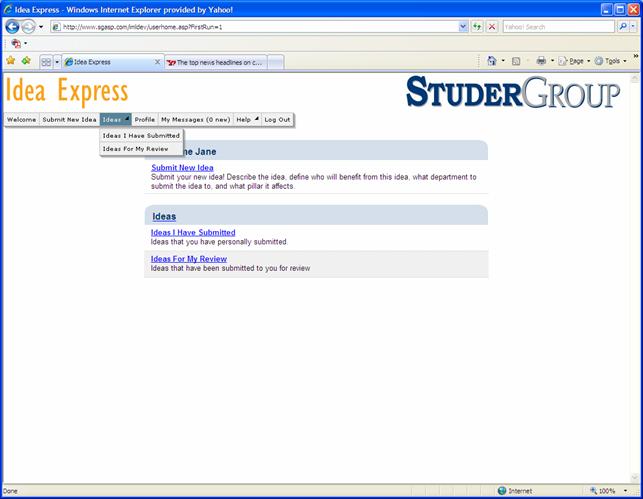
Task: Open the Quick Tabs grid view
Action: pos(46,62)
